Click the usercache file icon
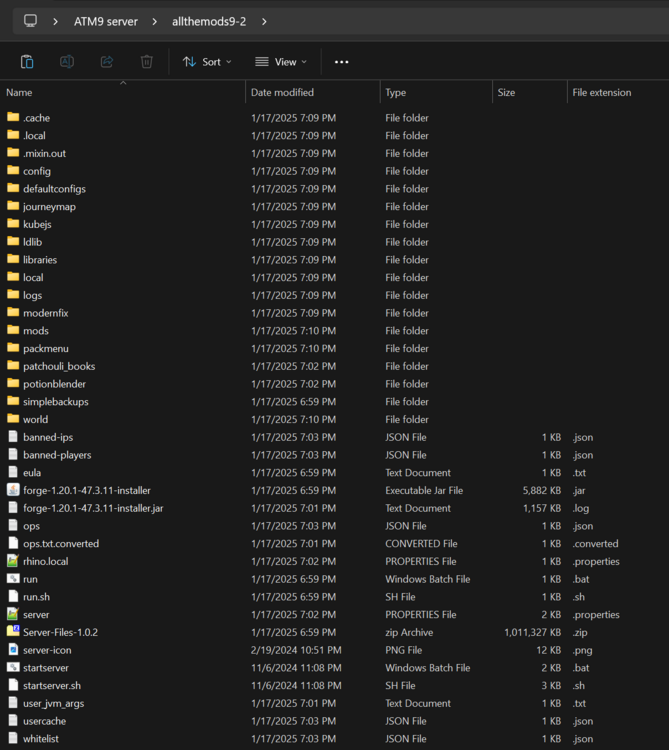Viewport: 669px width, 750px height. [x=13, y=720]
